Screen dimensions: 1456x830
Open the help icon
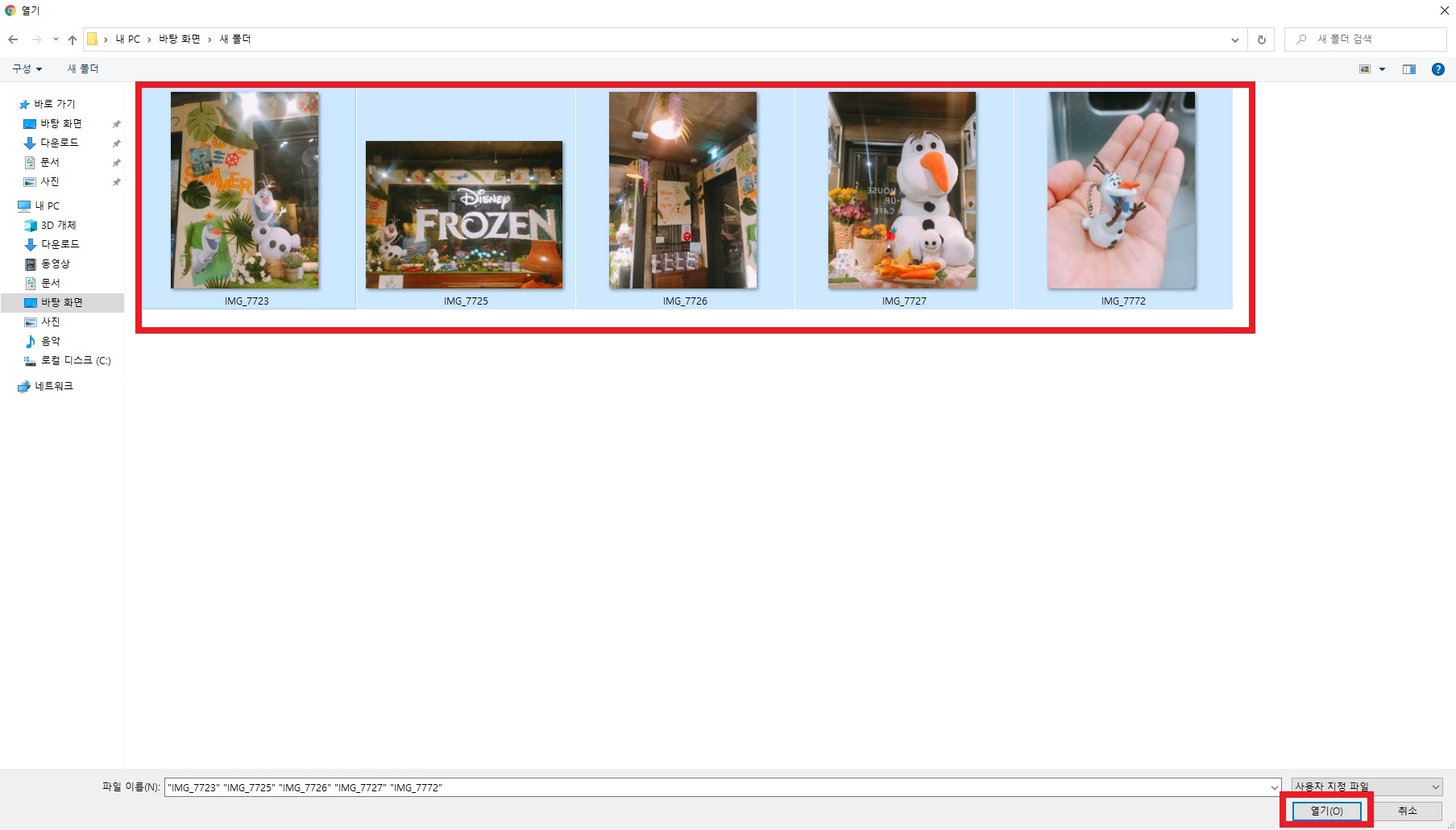[x=1437, y=69]
